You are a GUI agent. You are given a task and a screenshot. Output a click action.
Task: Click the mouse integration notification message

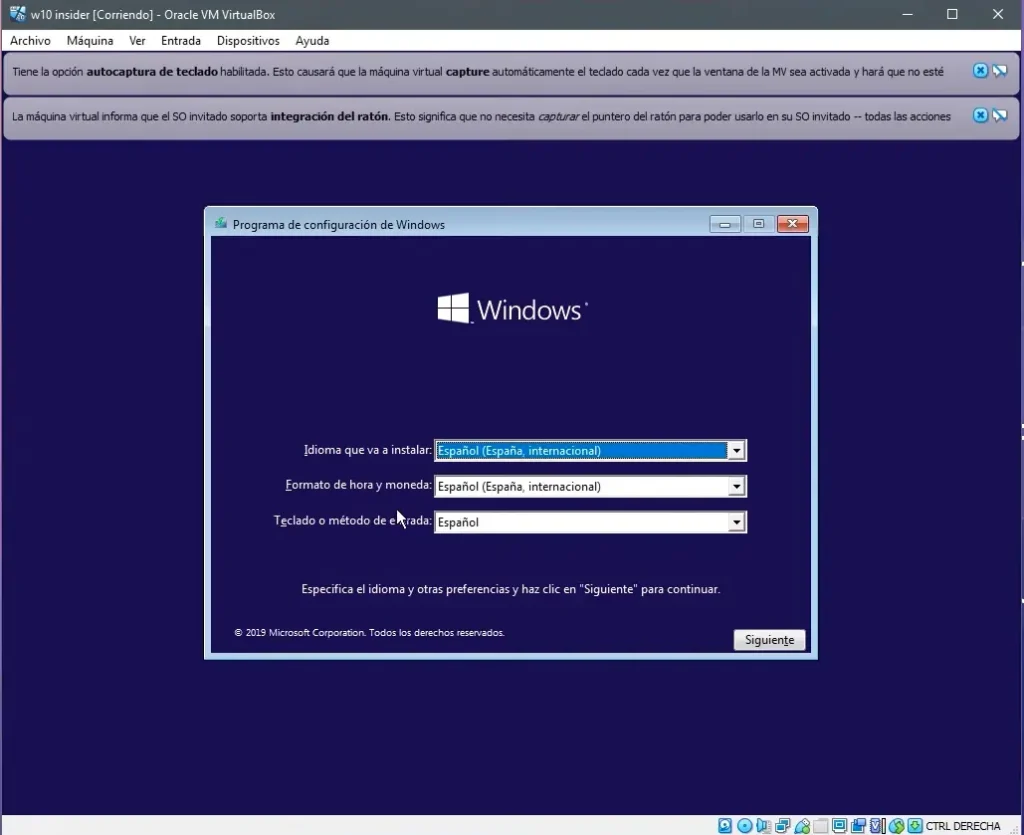point(481,116)
